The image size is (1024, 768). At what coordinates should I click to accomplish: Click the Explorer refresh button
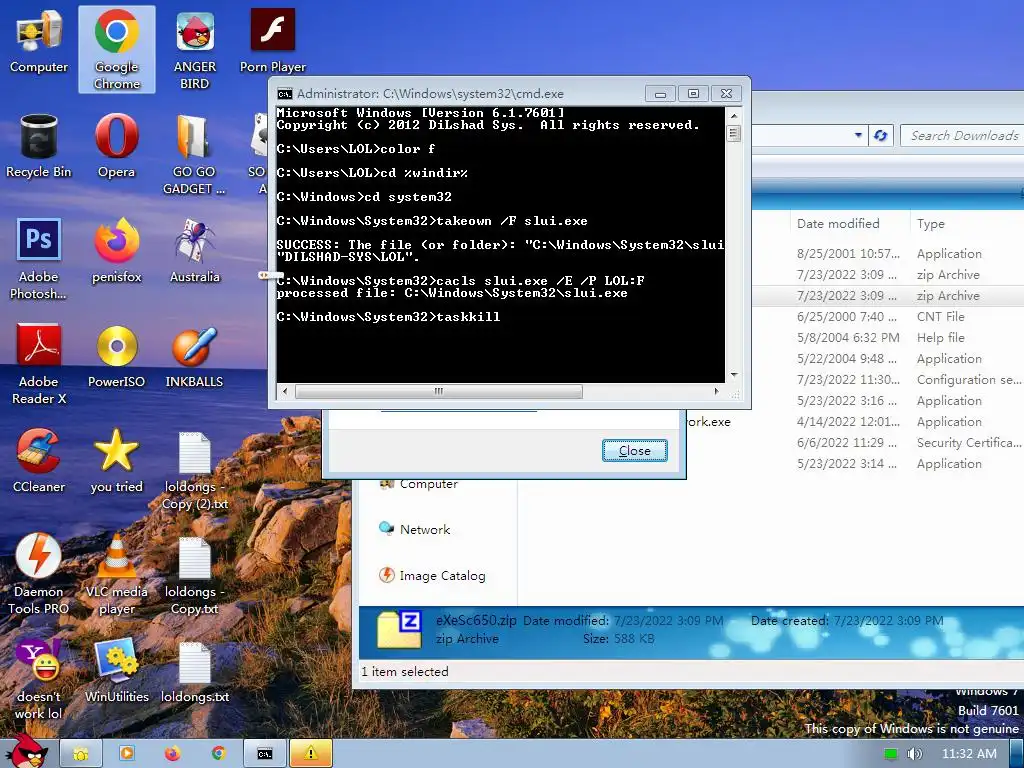pyautogui.click(x=881, y=135)
